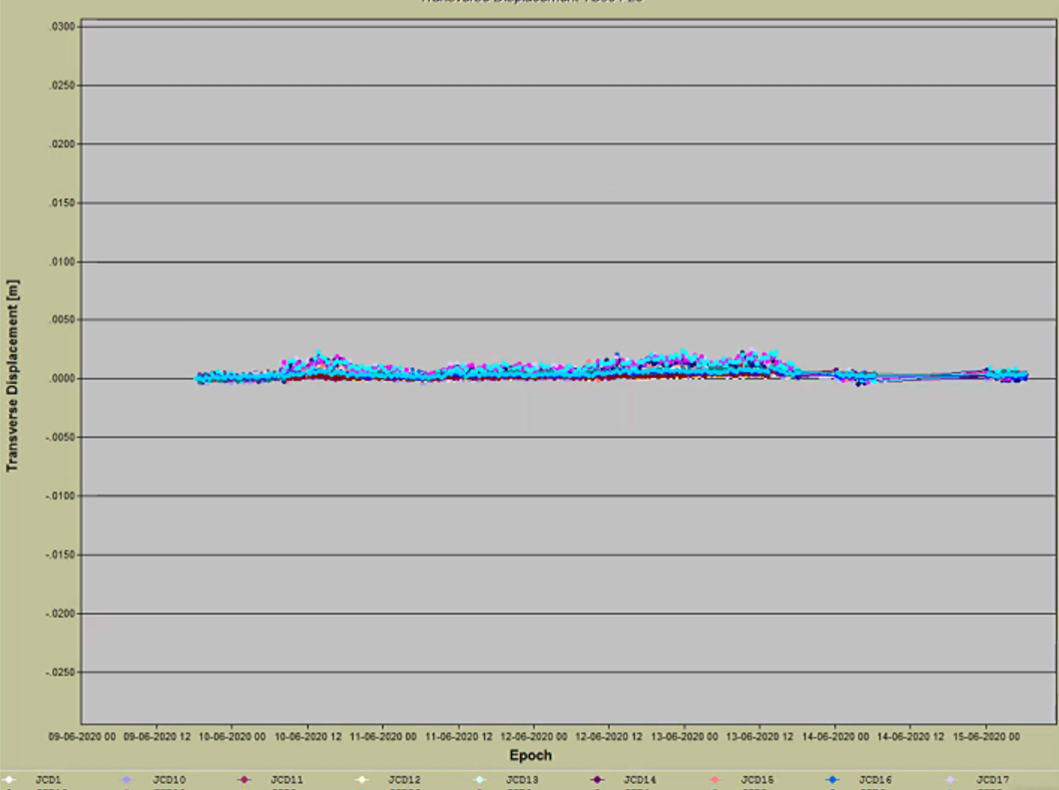Click the 12-06-2020 00 x-axis label

pos(534,737)
